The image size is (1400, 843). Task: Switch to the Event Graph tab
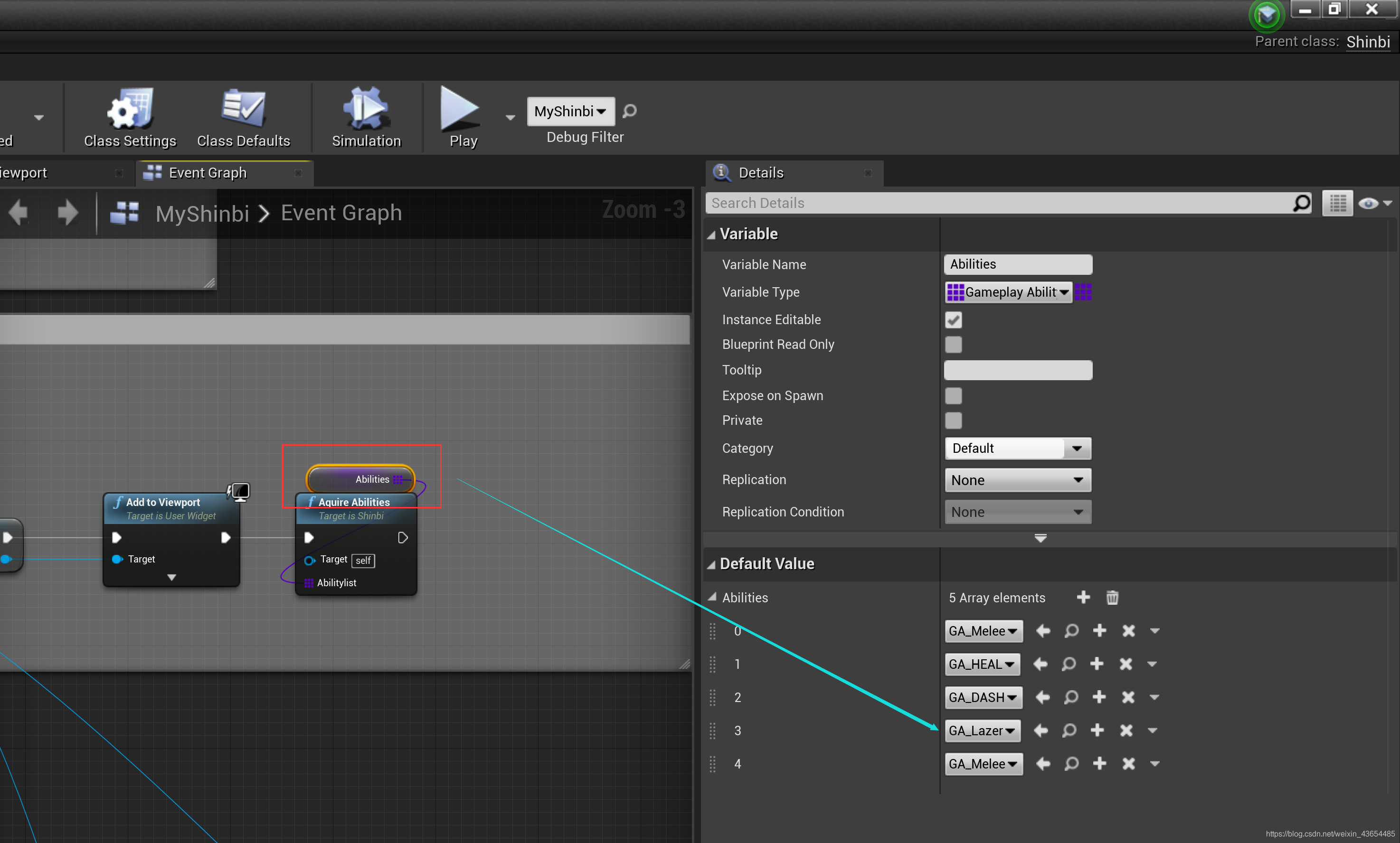coord(208,173)
